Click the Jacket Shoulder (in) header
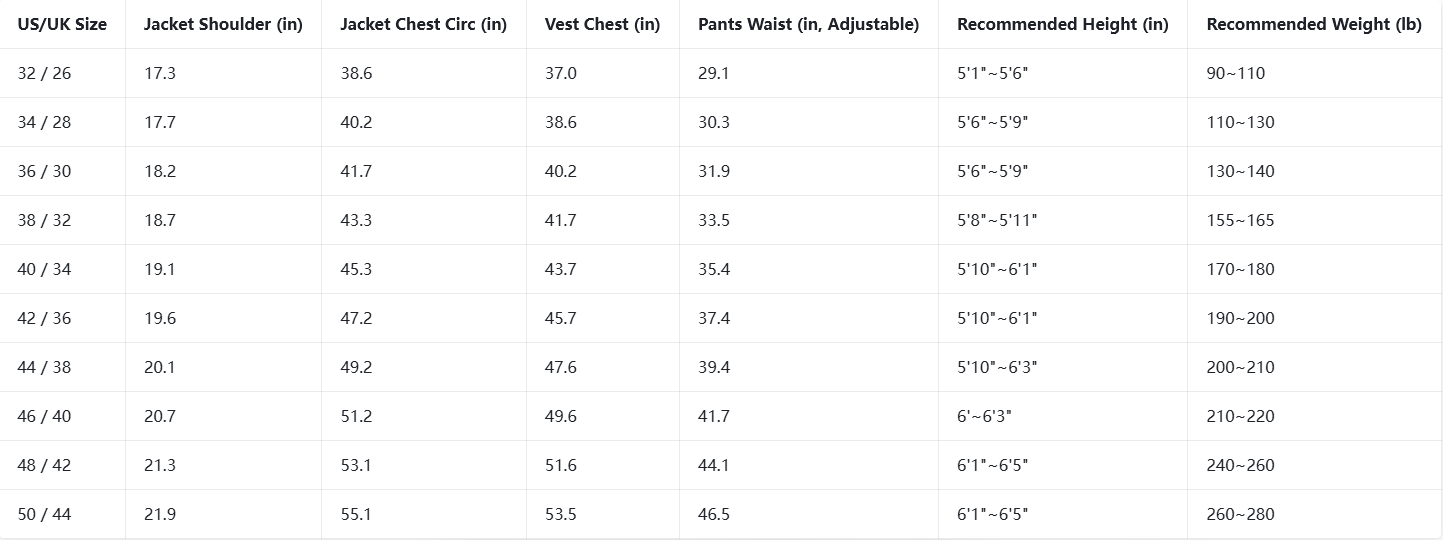The width and height of the screenshot is (1443, 540). coord(223,24)
